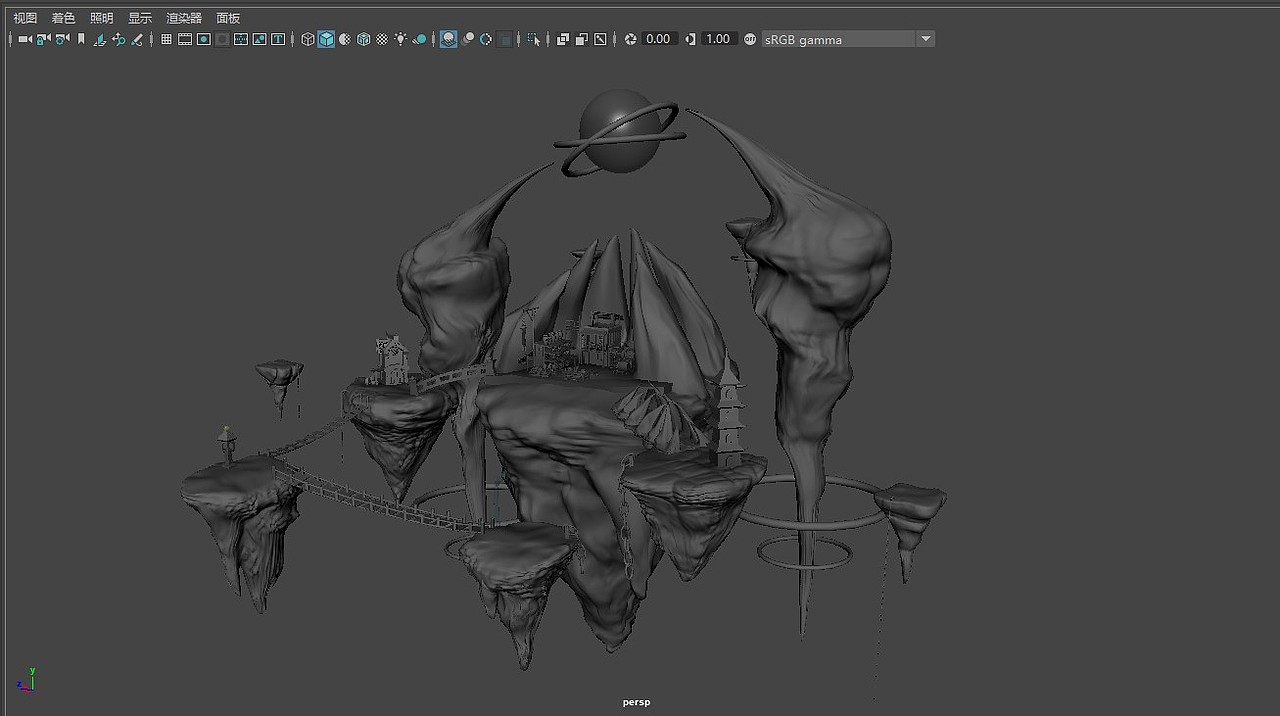Click the Shadows icon
1280x716 pixels.
point(420,39)
